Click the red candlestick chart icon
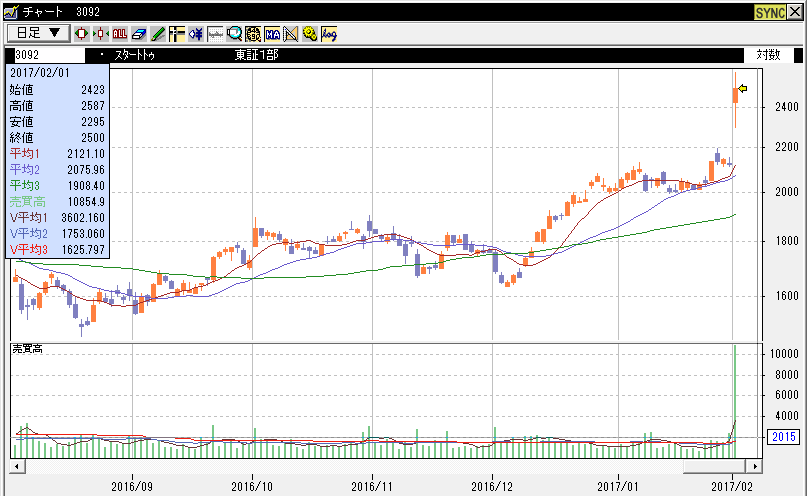 [x=82, y=33]
